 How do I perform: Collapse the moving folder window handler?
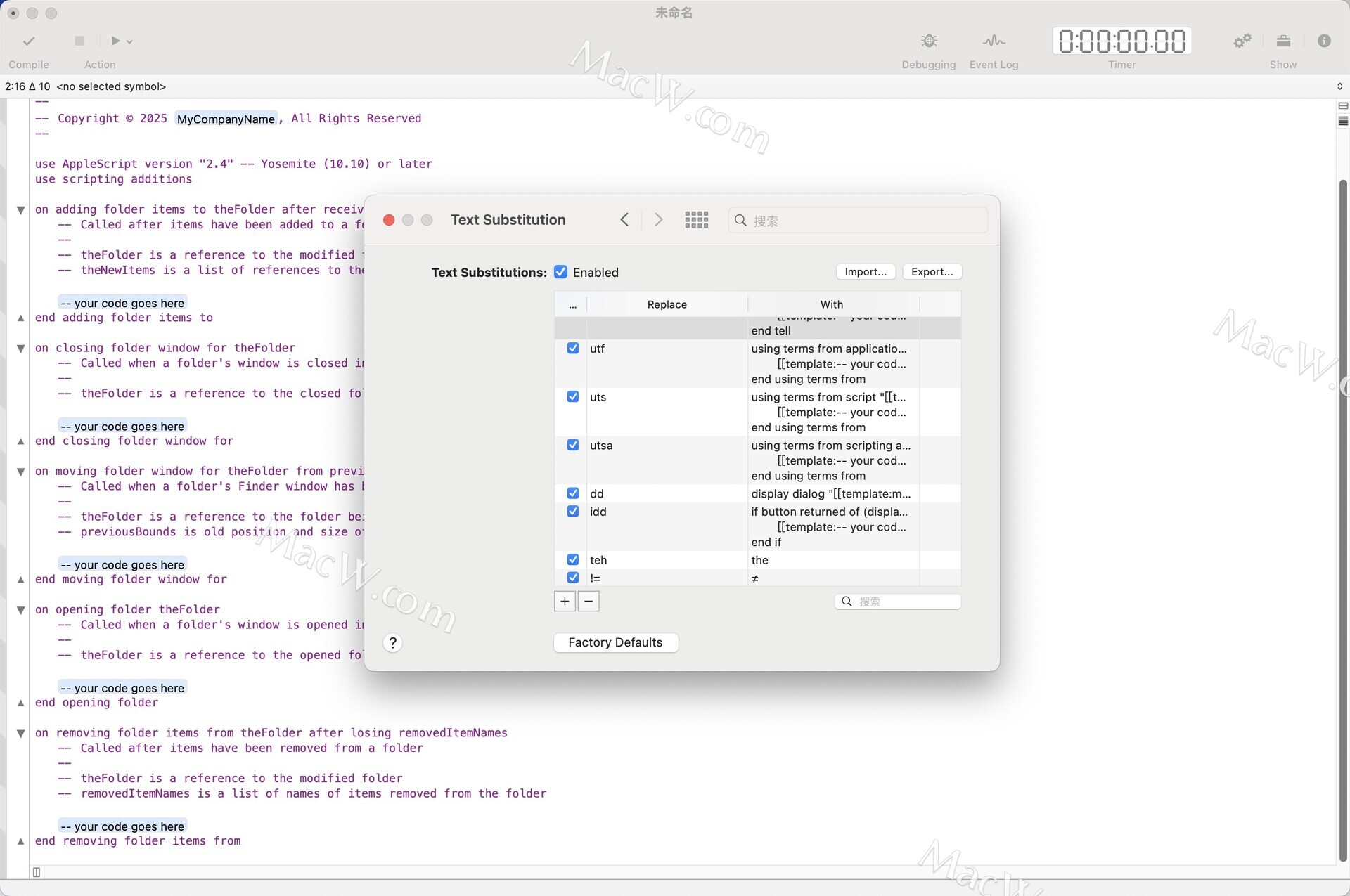(x=20, y=472)
